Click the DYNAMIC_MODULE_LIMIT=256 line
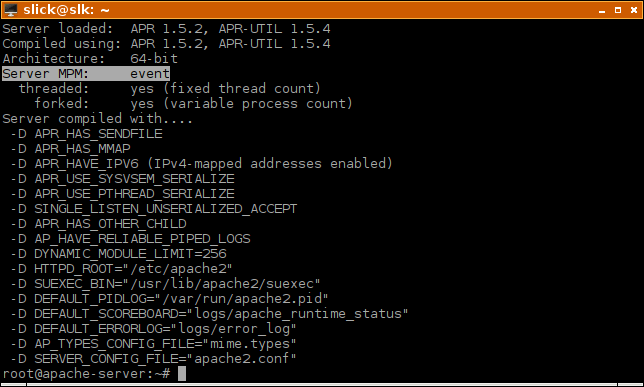The height and width of the screenshot is (387, 644). [119, 254]
